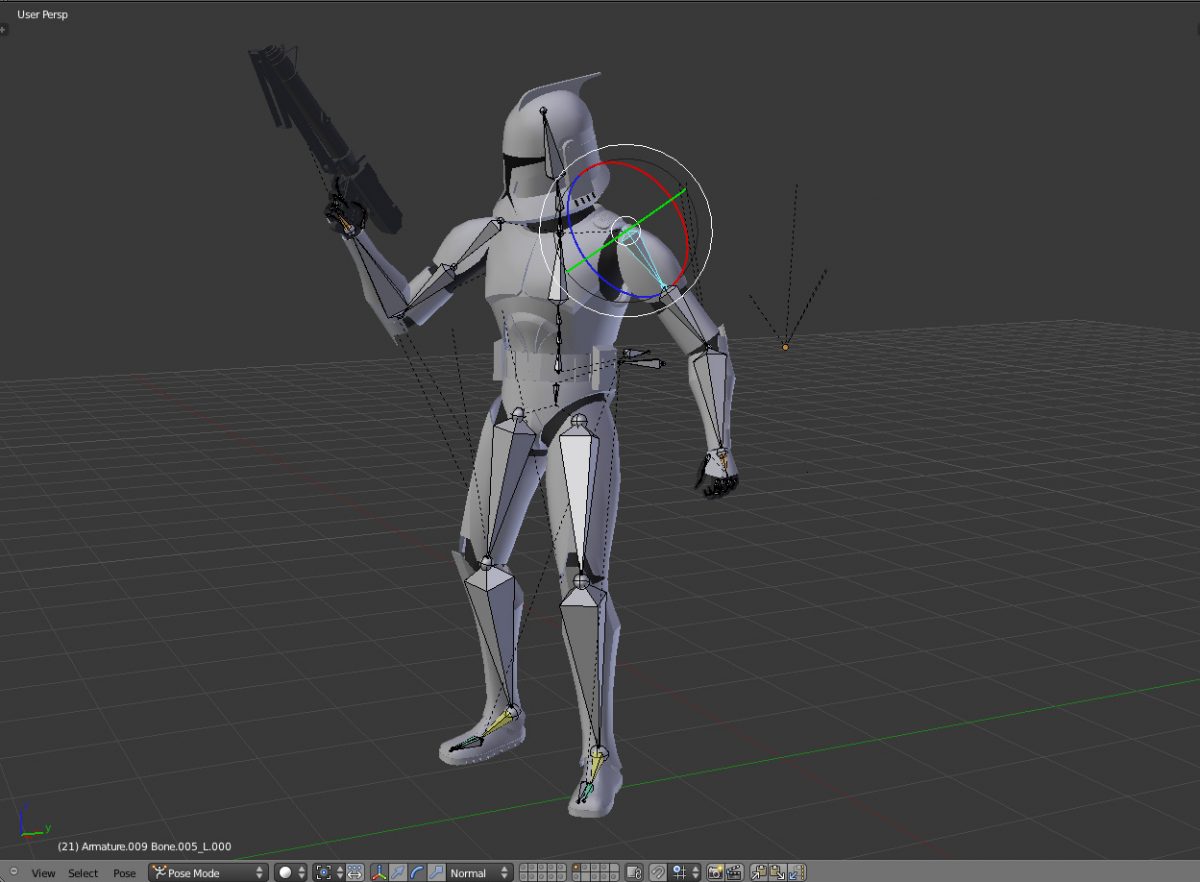Paste the X-flipped pose
Viewport: 1200px width, 882px height.
tap(797, 873)
